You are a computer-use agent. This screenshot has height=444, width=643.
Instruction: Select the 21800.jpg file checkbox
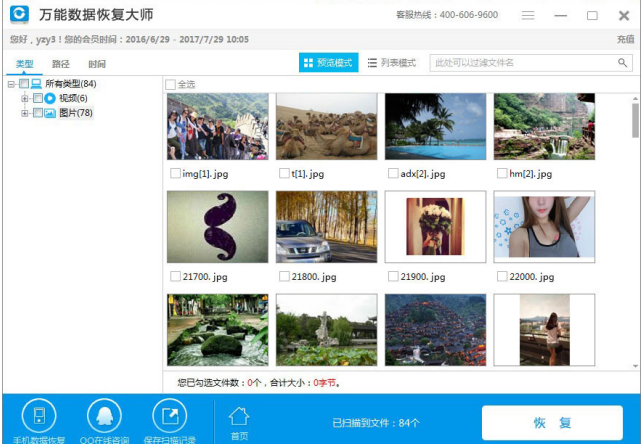point(284,277)
